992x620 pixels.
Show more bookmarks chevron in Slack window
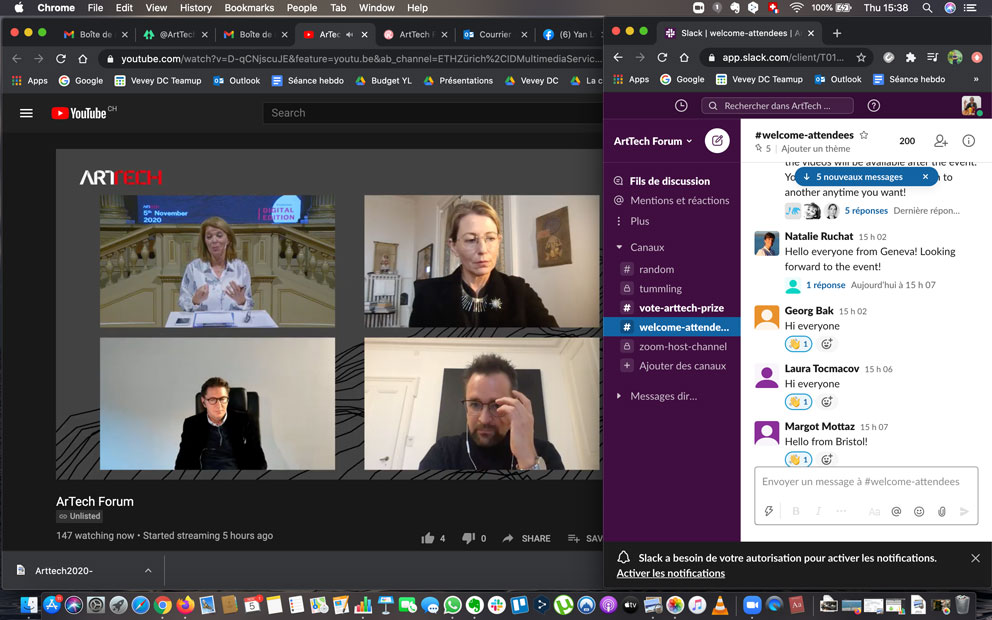pos(976,80)
